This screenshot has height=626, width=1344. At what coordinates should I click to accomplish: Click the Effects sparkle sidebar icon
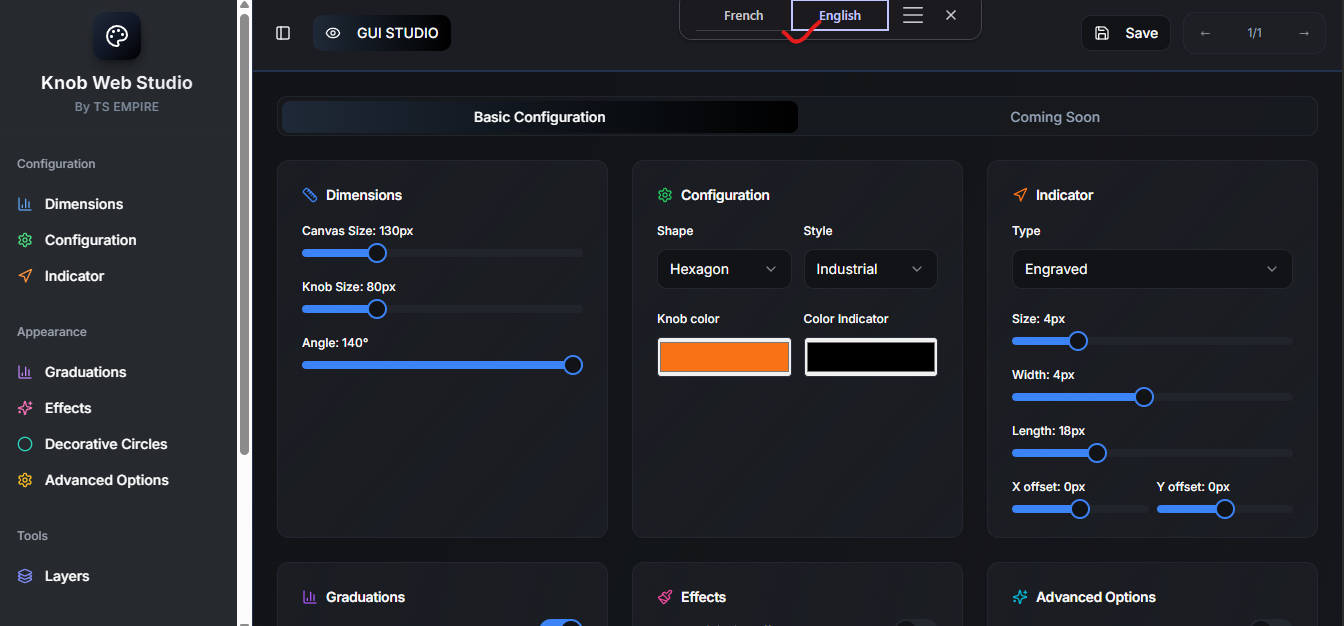[25, 408]
